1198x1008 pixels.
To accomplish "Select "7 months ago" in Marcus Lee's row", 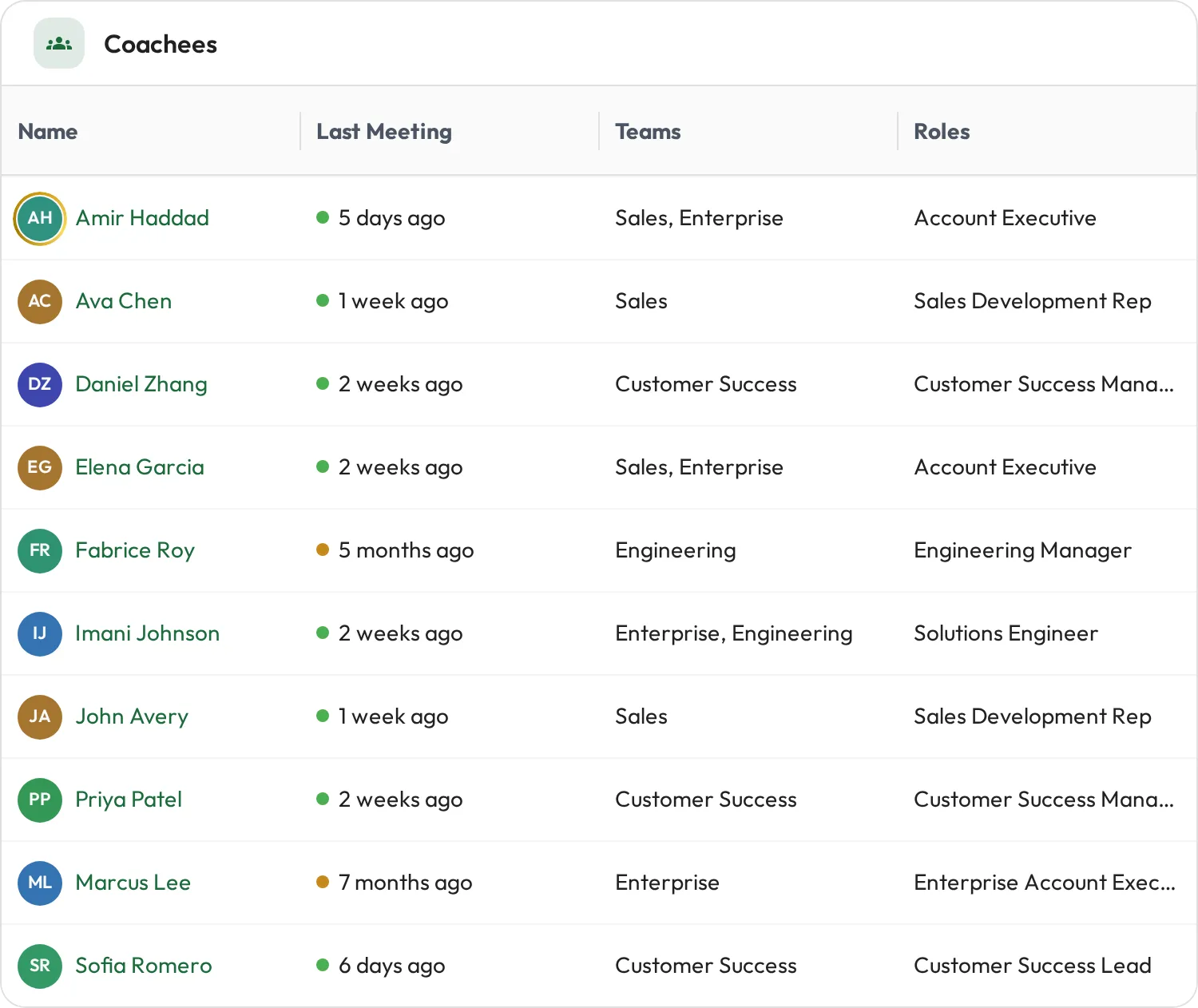I will [x=405, y=883].
